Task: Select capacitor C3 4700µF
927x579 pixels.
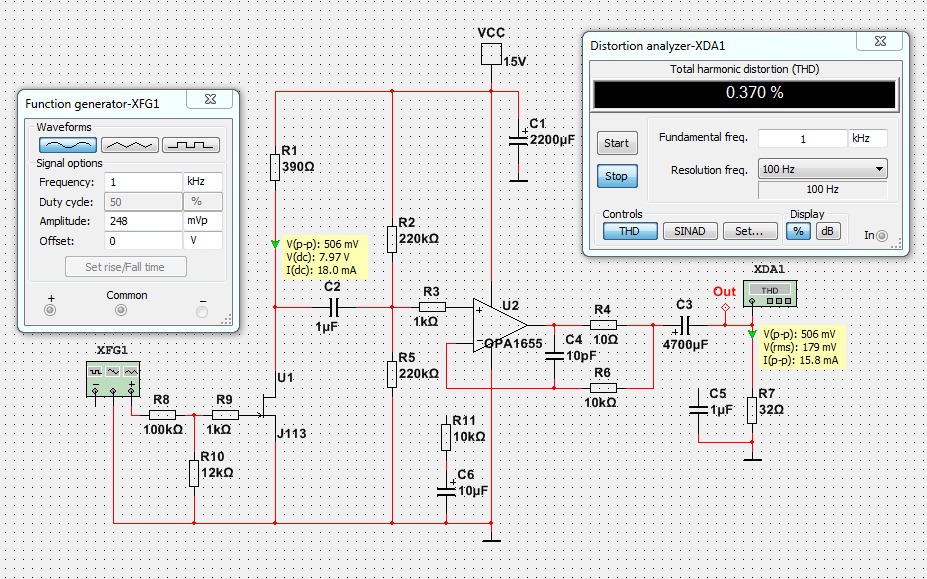Action: 686,325
